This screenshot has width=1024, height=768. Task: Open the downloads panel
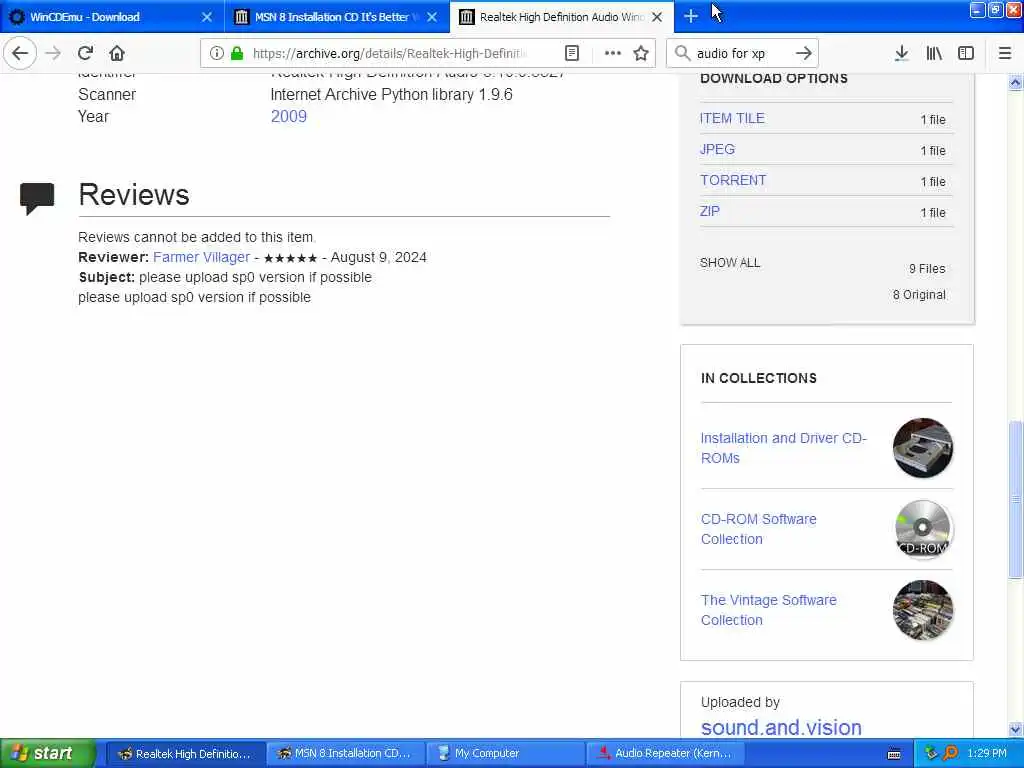point(901,54)
